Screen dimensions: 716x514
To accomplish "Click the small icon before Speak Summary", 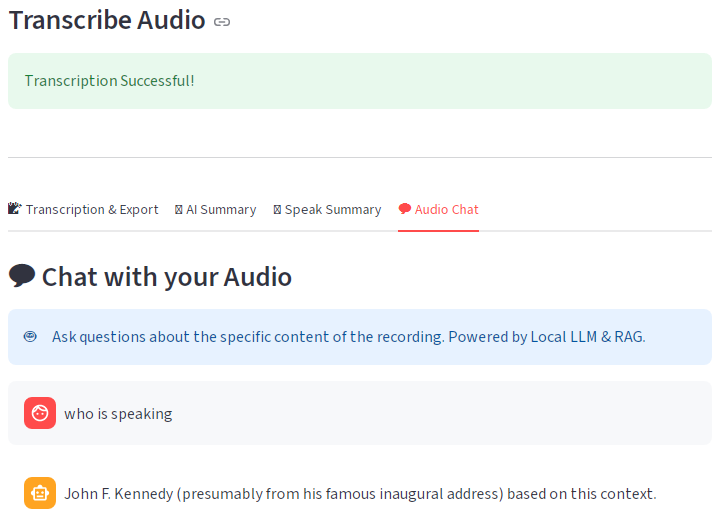I will (x=277, y=210).
